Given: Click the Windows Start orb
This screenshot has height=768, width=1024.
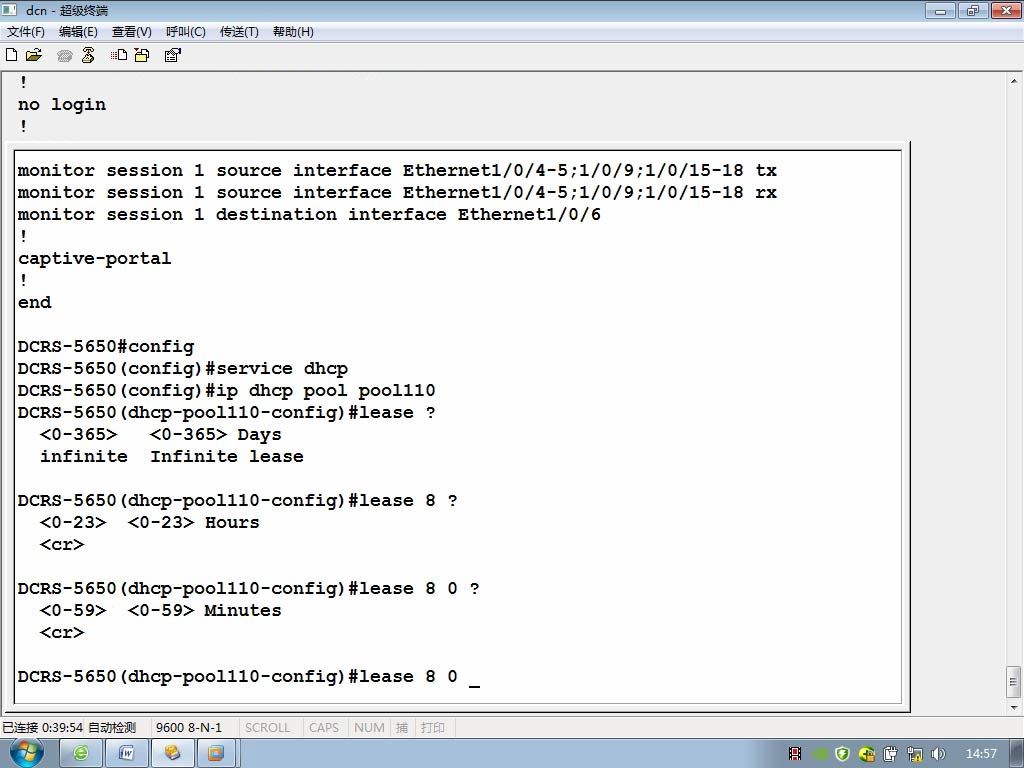Looking at the screenshot, I should pyautogui.click(x=27, y=752).
